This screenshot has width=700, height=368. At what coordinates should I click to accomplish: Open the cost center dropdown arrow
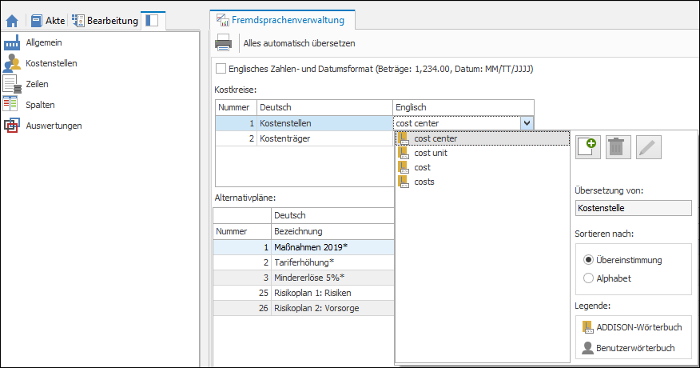pos(527,123)
